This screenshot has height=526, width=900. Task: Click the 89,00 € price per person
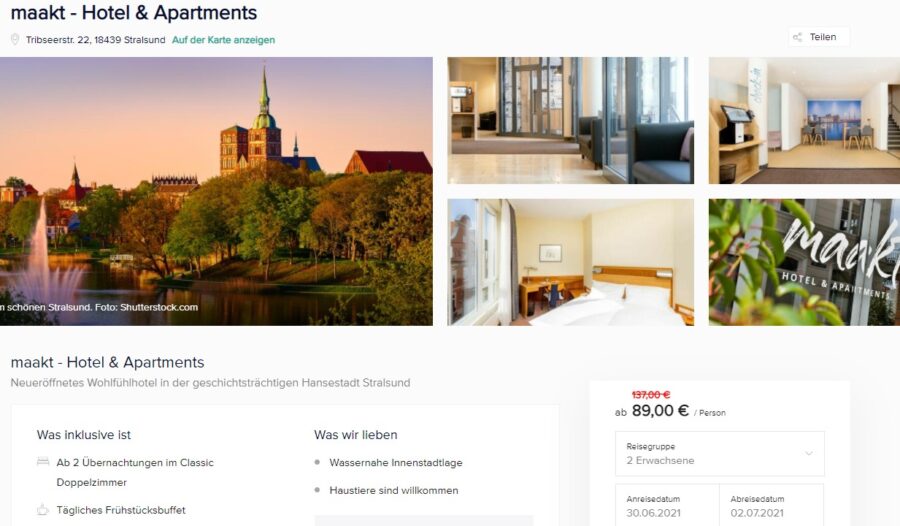660,411
